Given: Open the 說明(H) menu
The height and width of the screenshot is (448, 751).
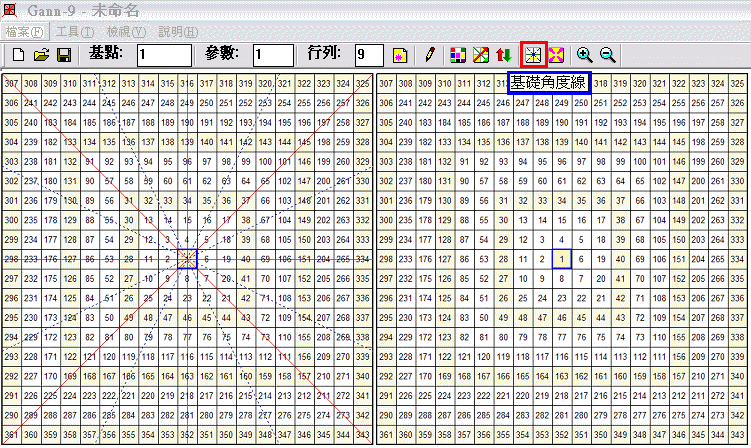Looking at the screenshot, I should [178, 32].
